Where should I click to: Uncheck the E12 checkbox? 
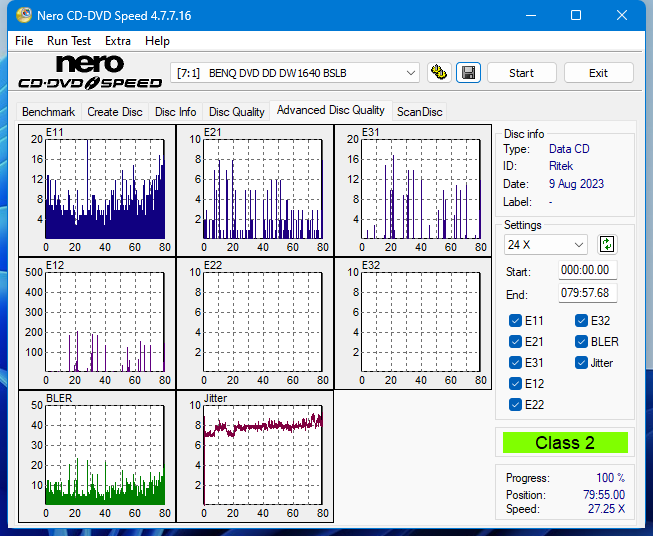coord(515,384)
